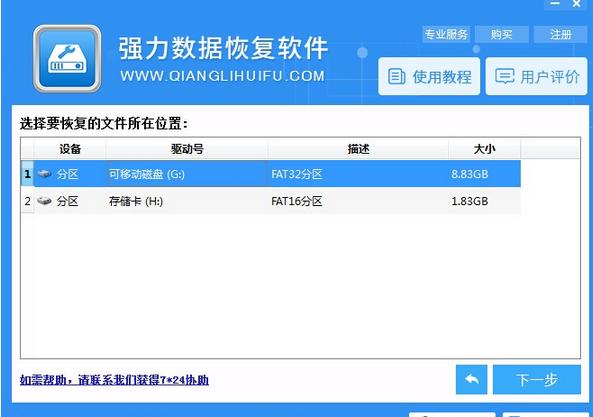Click row number 2 header
The image size is (593, 417).
28,201
